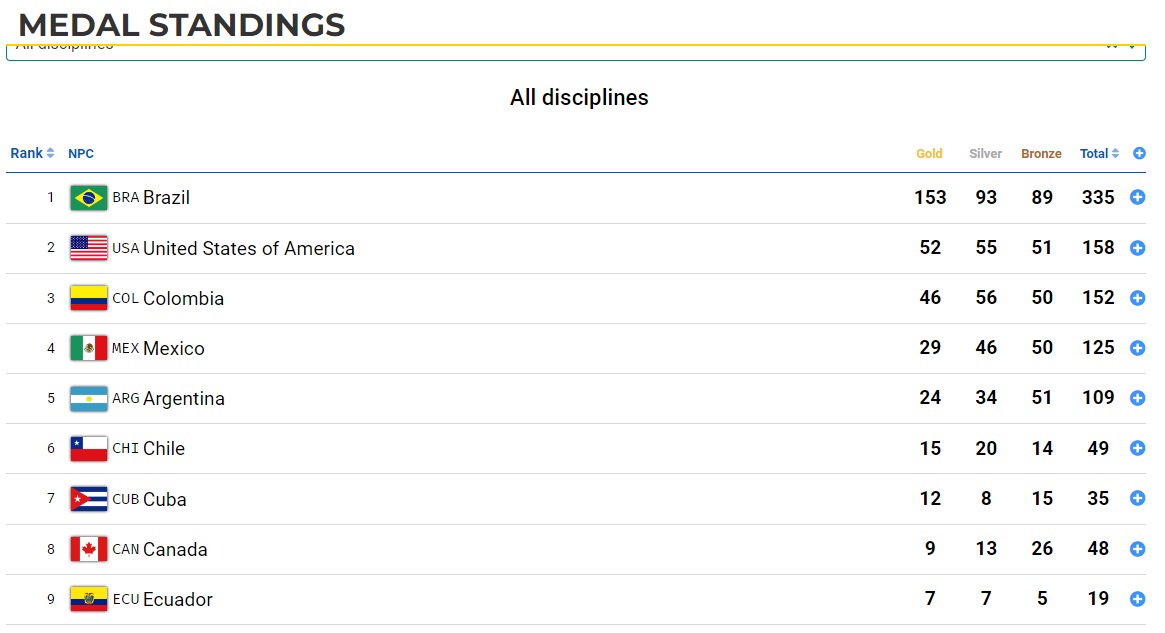The width and height of the screenshot is (1165, 633).
Task: Click the United States flag icon
Action: click(x=88, y=248)
